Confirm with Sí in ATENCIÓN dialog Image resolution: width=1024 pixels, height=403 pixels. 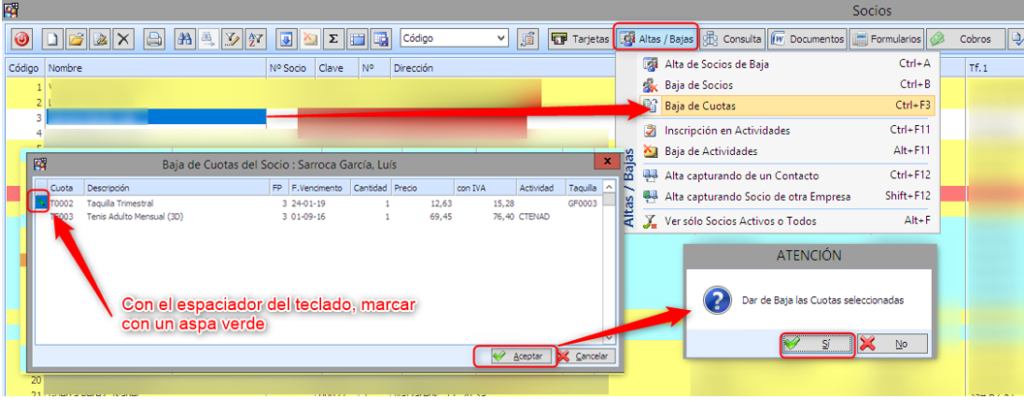[x=816, y=343]
